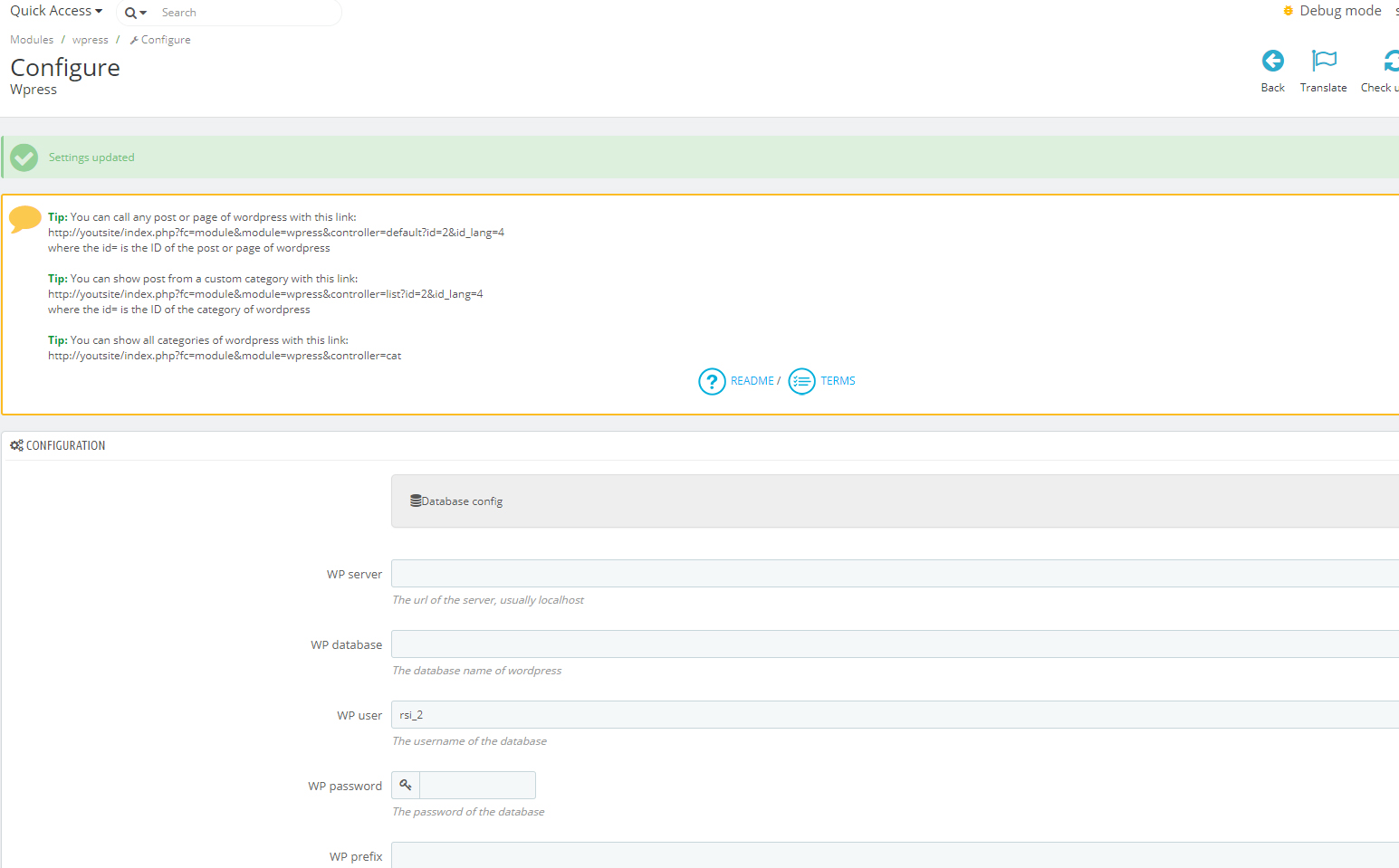Open the README link
Screen dimensions: 1399x868
(752, 381)
